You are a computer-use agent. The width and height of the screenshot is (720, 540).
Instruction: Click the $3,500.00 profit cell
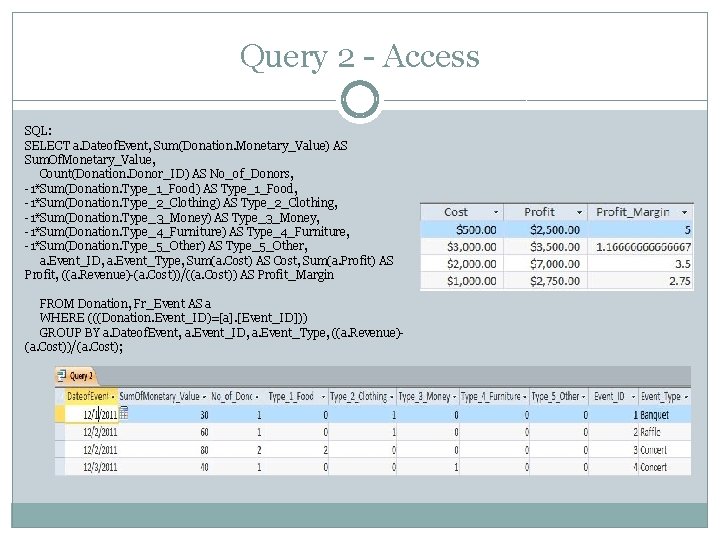546,247
